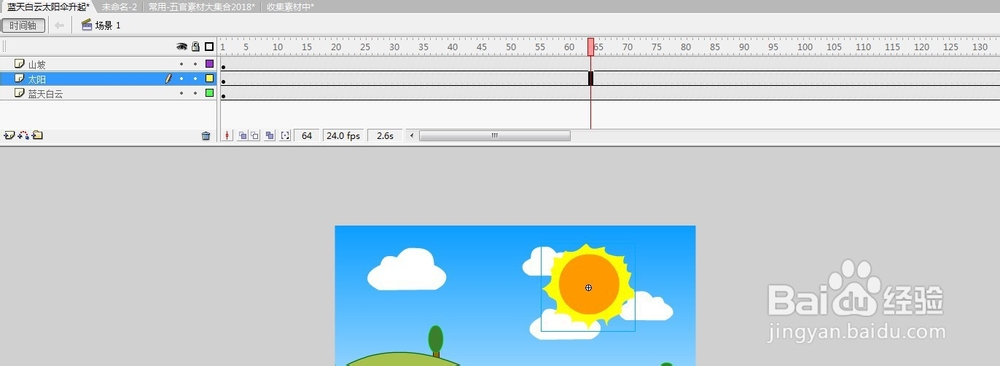
Task: Toggle show all layers as outlines square icon
Action: (x=209, y=47)
